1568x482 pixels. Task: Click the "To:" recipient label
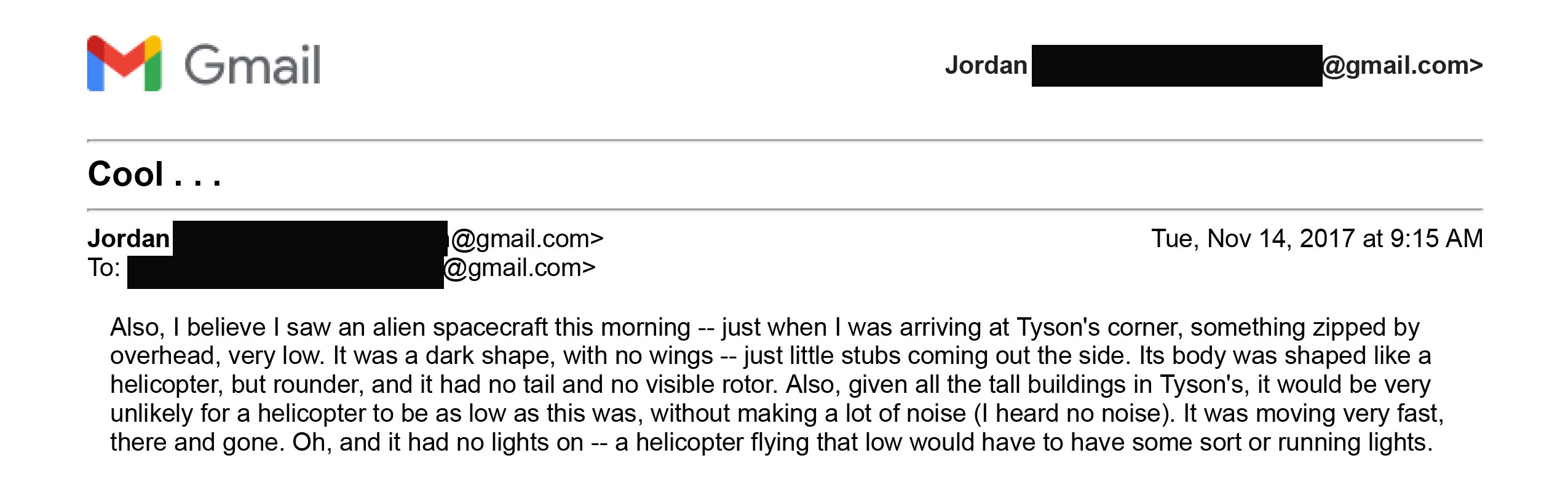click(104, 268)
